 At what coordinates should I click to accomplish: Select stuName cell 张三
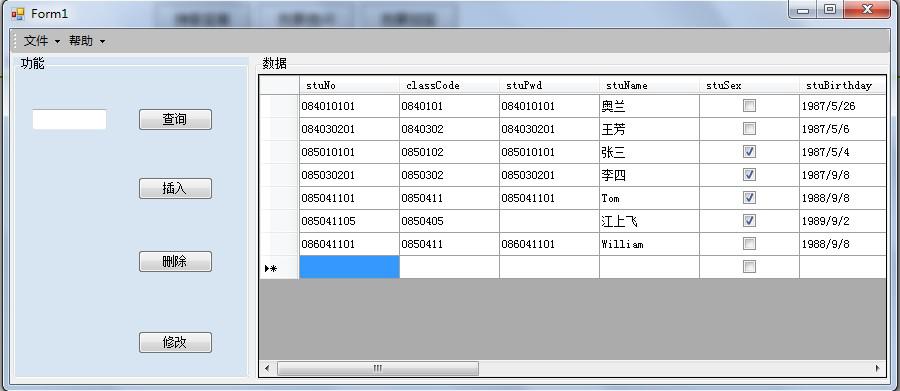coord(649,152)
